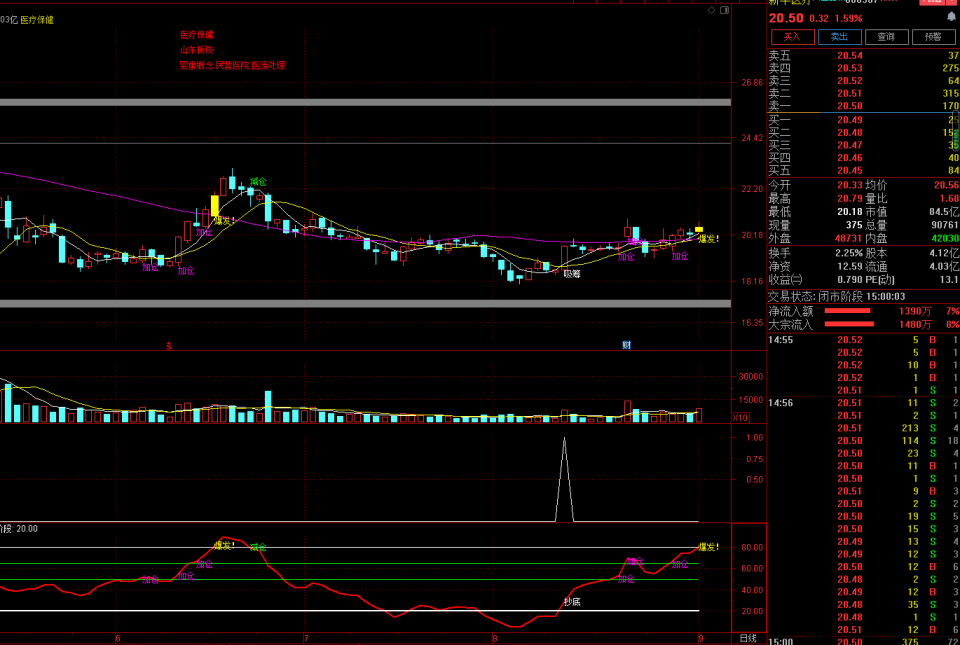Click the tall cyan volume bar
Viewport: 960px width, 645px height.
pyautogui.click(x=268, y=407)
